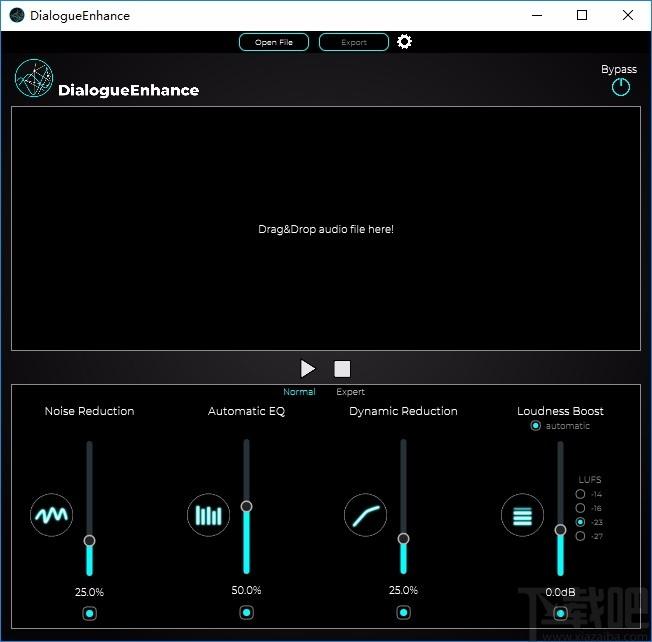Click the Automatic EQ slider handle
Screen dimensions: 652x642
[247, 506]
